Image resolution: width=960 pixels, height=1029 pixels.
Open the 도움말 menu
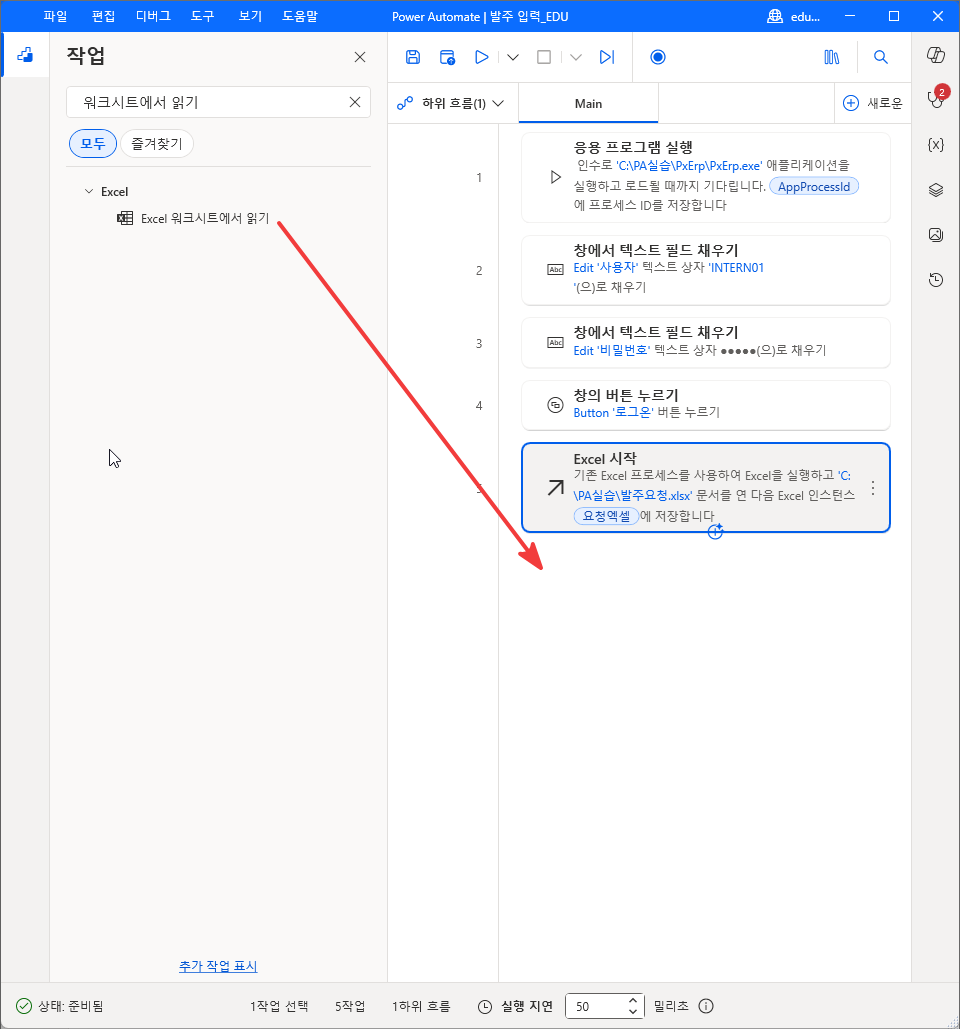300,16
